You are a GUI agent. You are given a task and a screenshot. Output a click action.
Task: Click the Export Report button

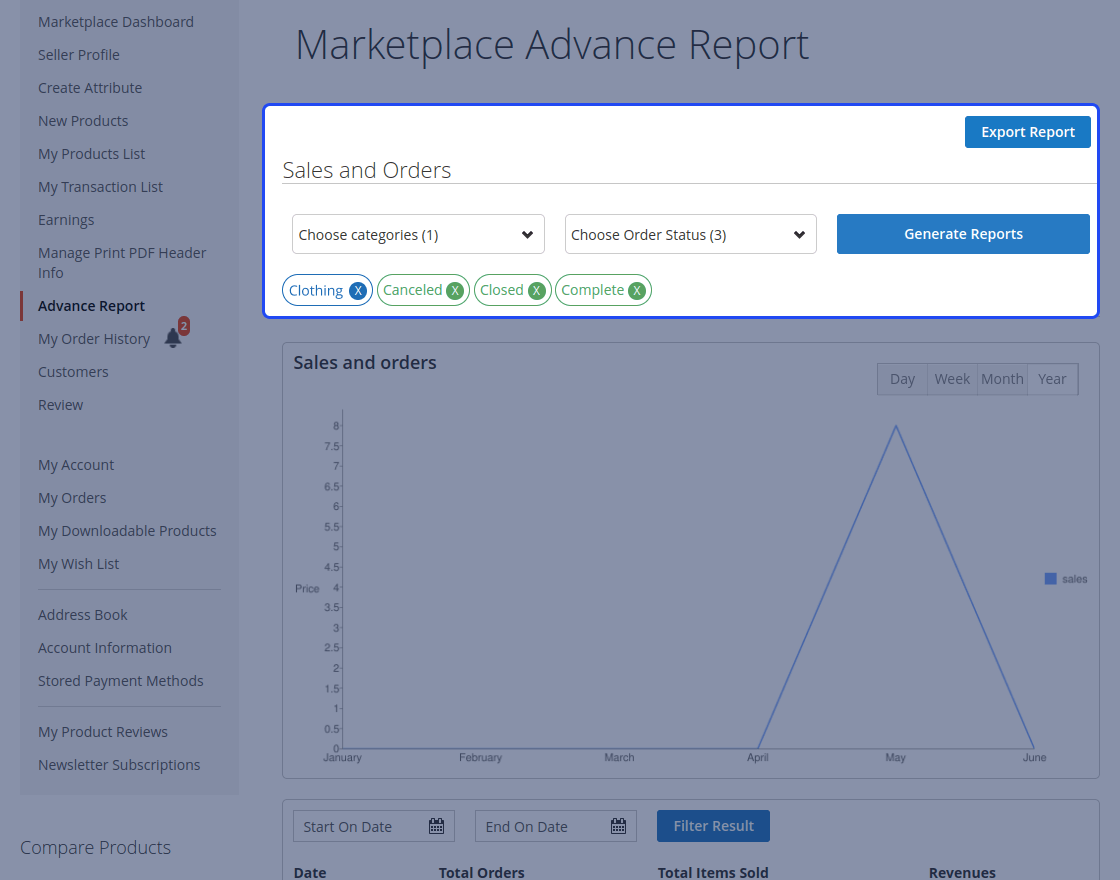pyautogui.click(x=1027, y=132)
